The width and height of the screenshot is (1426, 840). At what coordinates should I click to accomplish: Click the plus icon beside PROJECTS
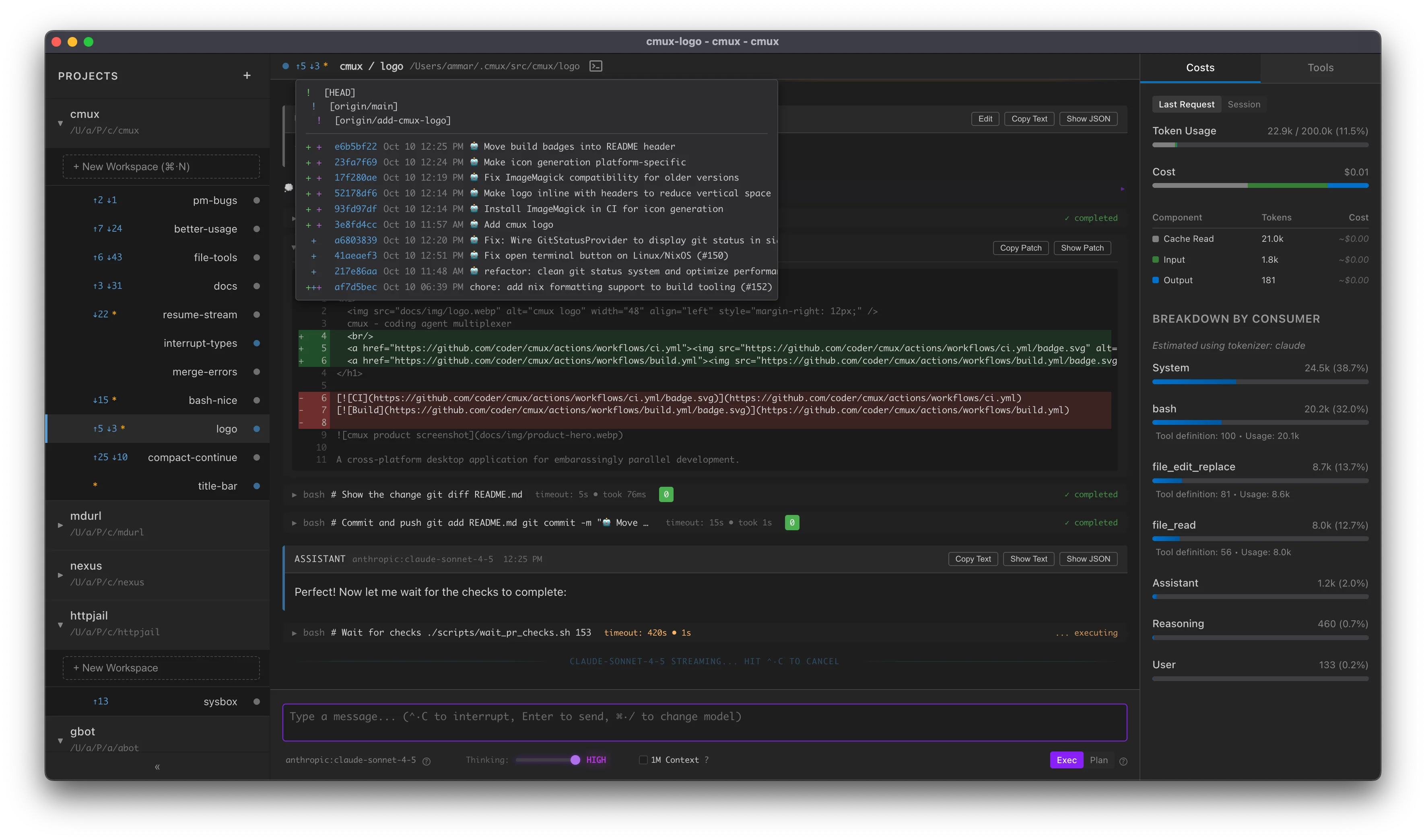coord(247,76)
